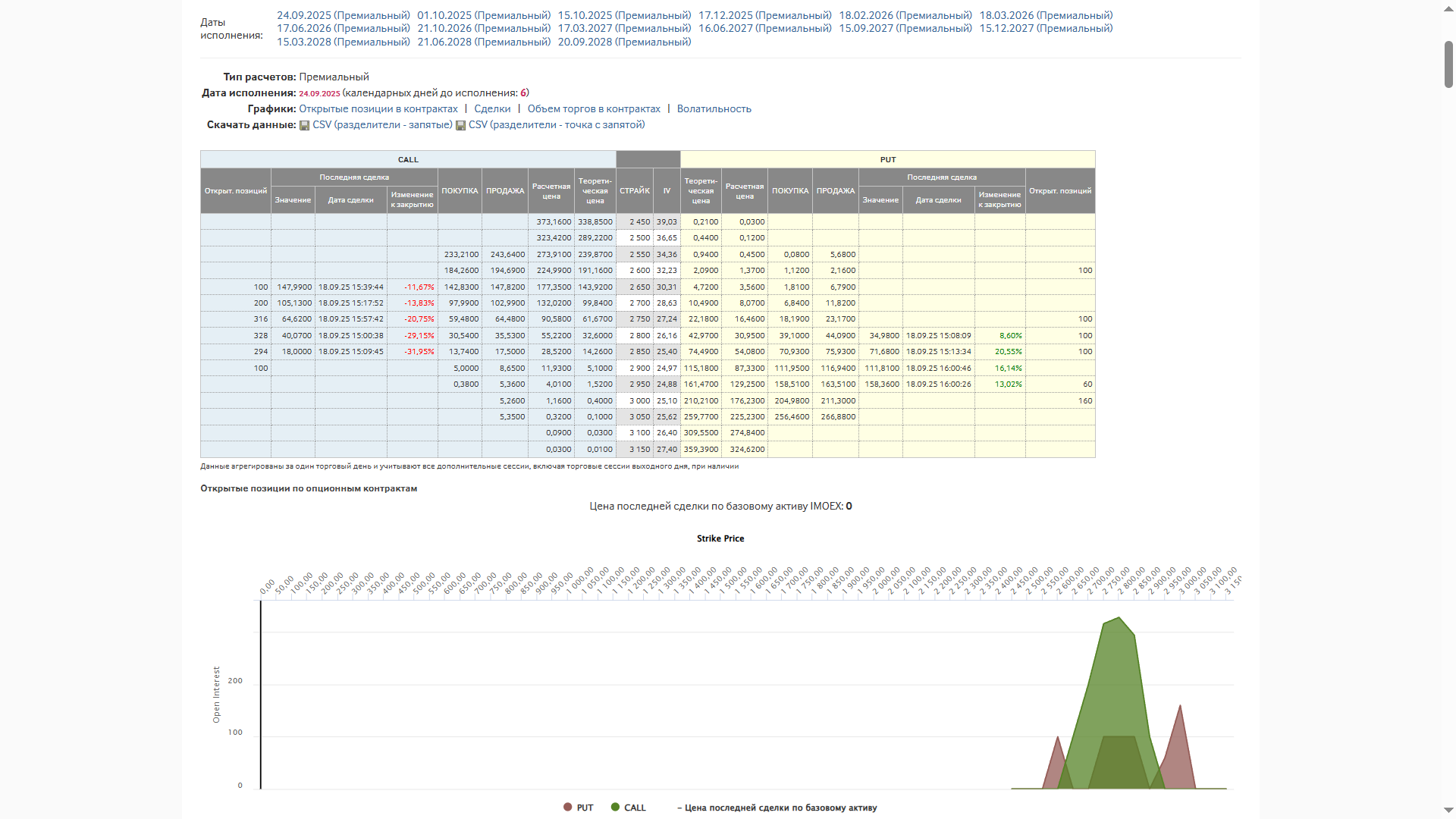This screenshot has height=819, width=1456.
Task: Download CSV with semicolon separators
Action: (x=557, y=124)
